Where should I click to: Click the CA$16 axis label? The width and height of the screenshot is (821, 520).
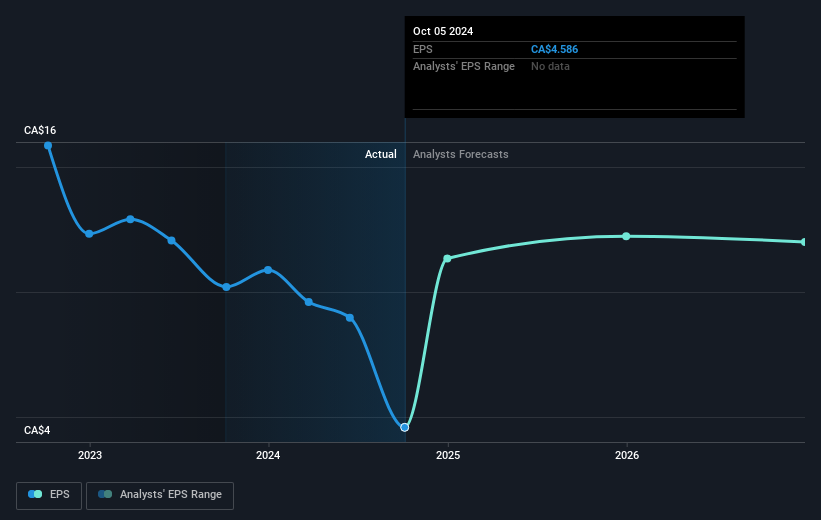[40, 130]
